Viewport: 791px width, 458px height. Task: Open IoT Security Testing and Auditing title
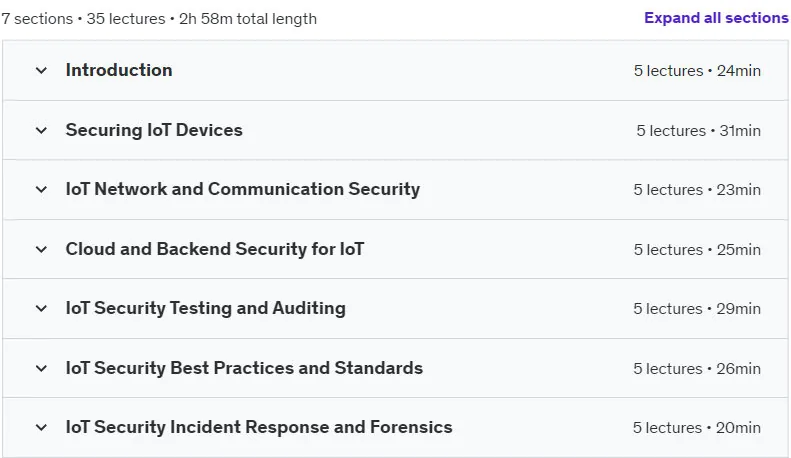click(205, 308)
